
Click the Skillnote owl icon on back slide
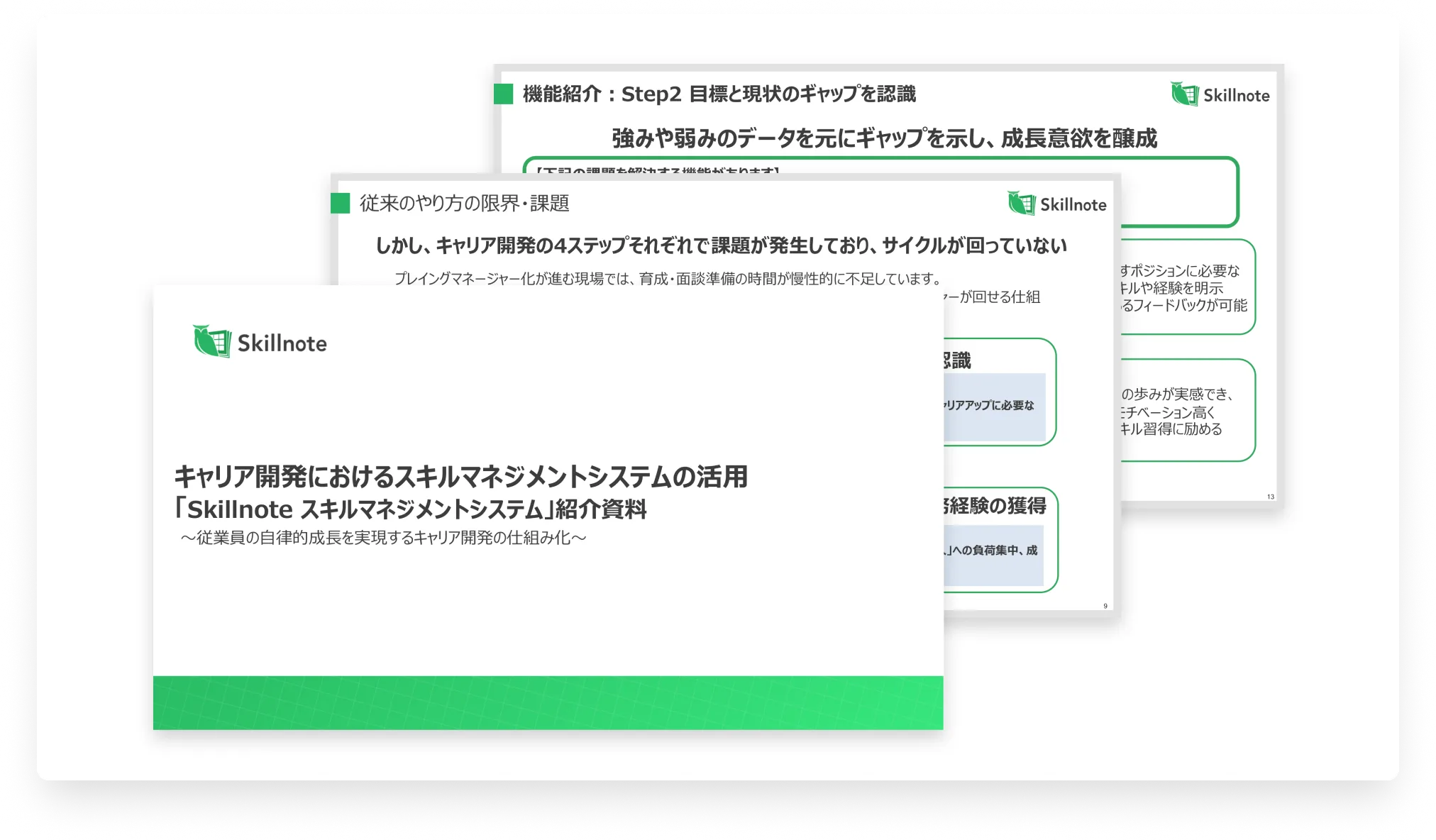pyautogui.click(x=1184, y=94)
